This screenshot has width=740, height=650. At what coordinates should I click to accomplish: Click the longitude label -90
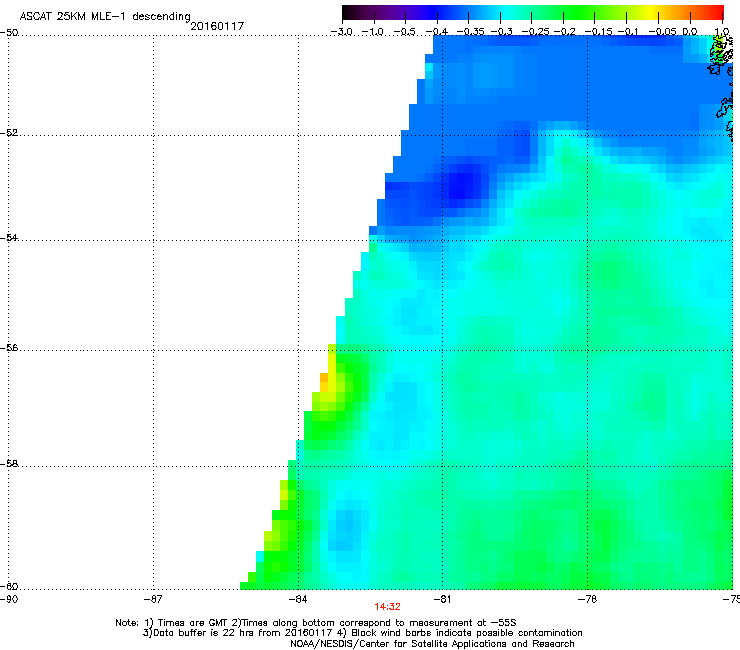pyautogui.click(x=9, y=599)
